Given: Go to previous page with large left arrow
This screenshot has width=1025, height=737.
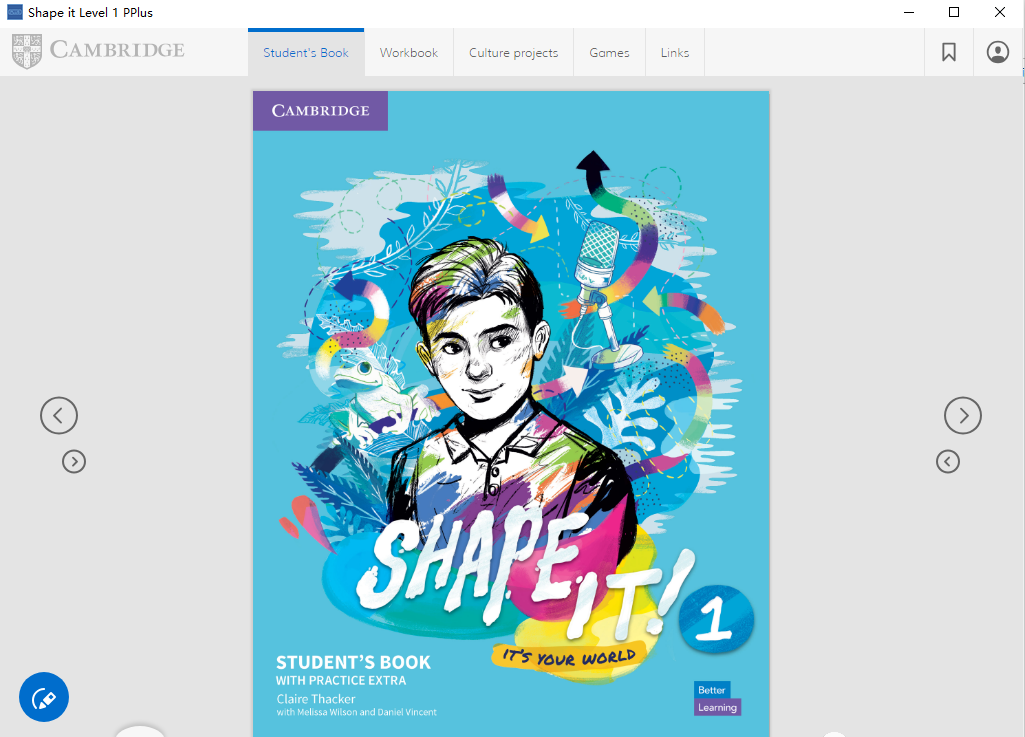Looking at the screenshot, I should pos(59,415).
